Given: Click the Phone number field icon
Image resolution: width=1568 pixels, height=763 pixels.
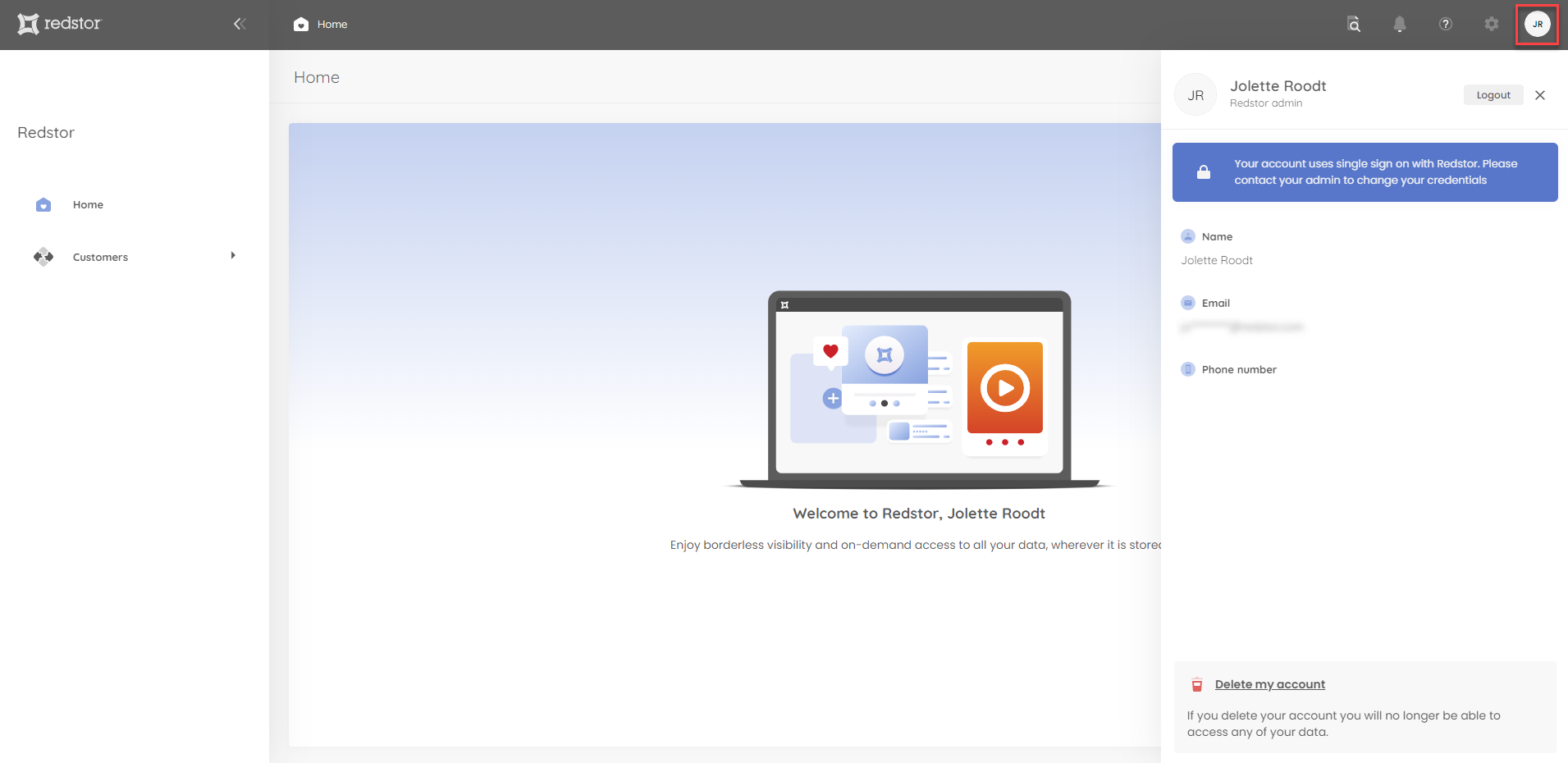Looking at the screenshot, I should coord(1188,369).
